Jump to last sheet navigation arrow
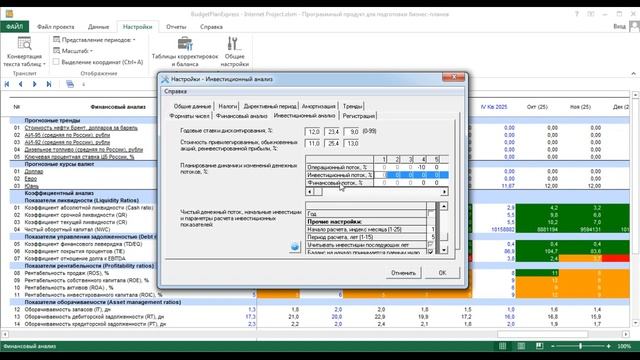The height and width of the screenshot is (360, 640). pos(49,84)
